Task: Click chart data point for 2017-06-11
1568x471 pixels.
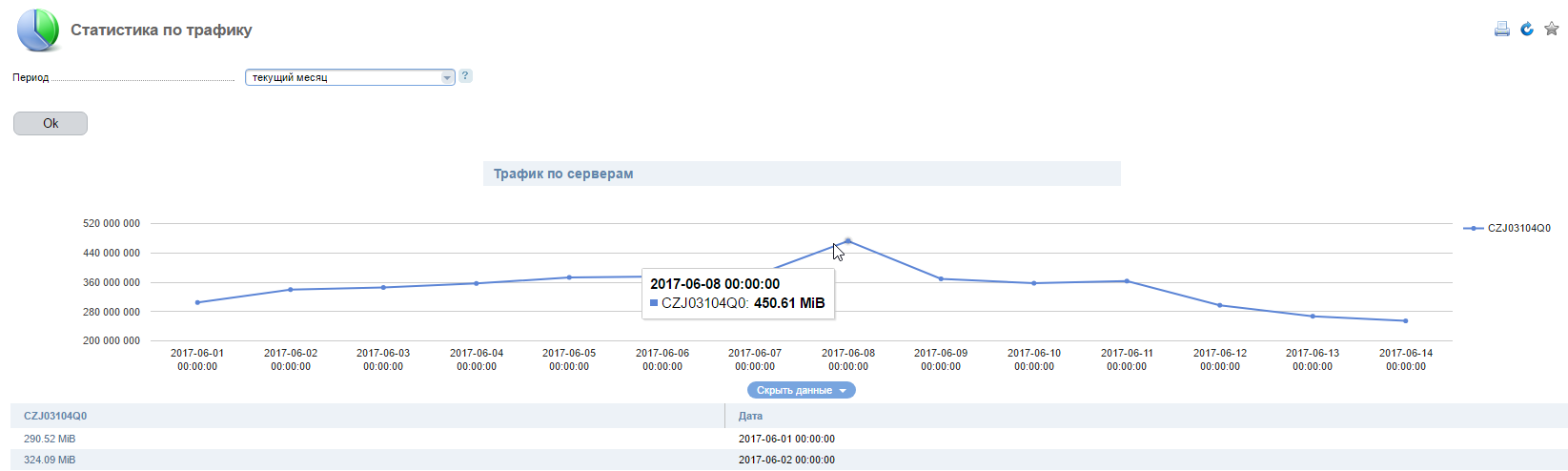Action: point(1127,281)
